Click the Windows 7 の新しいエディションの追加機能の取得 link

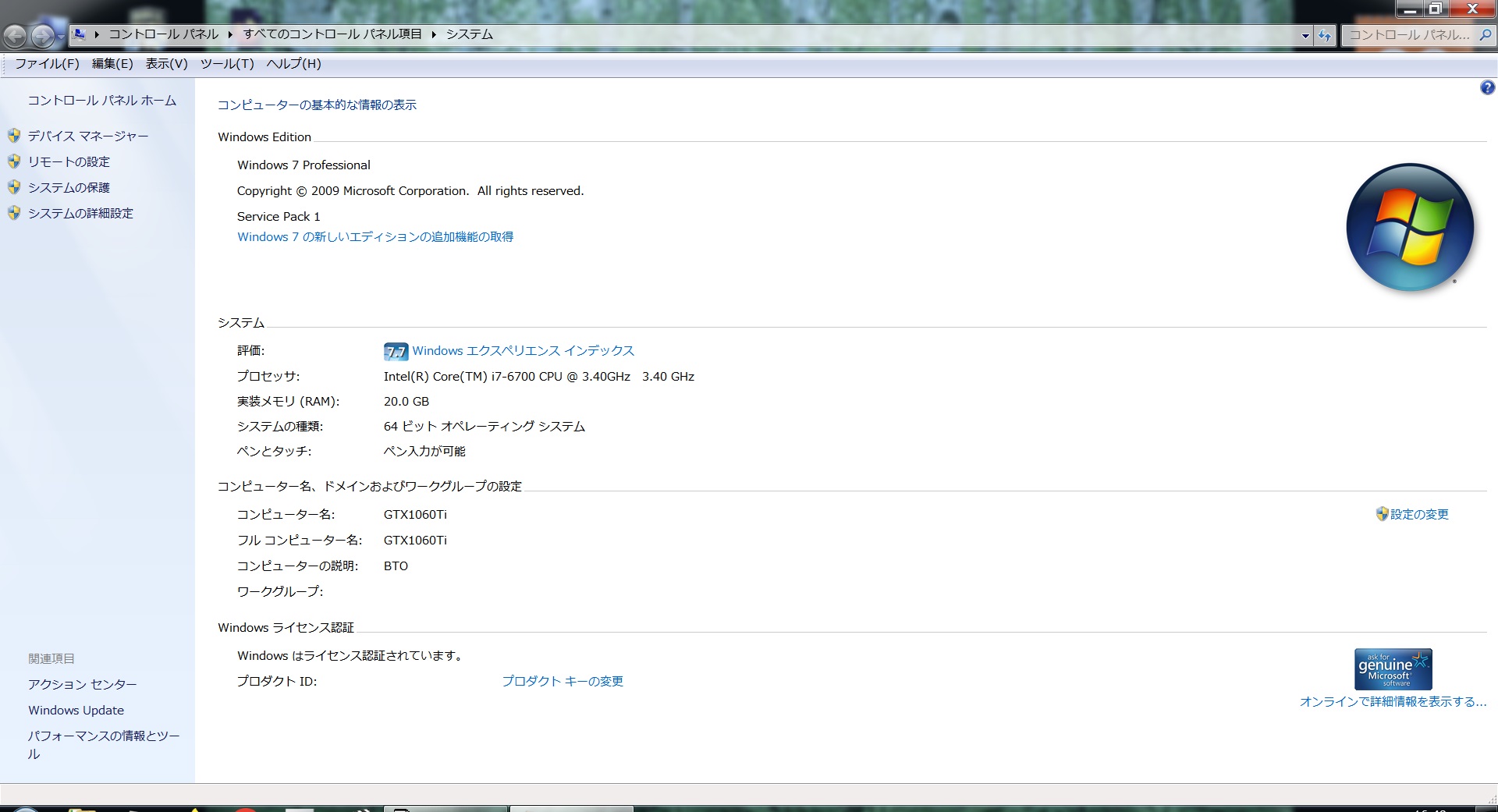pyautogui.click(x=375, y=237)
